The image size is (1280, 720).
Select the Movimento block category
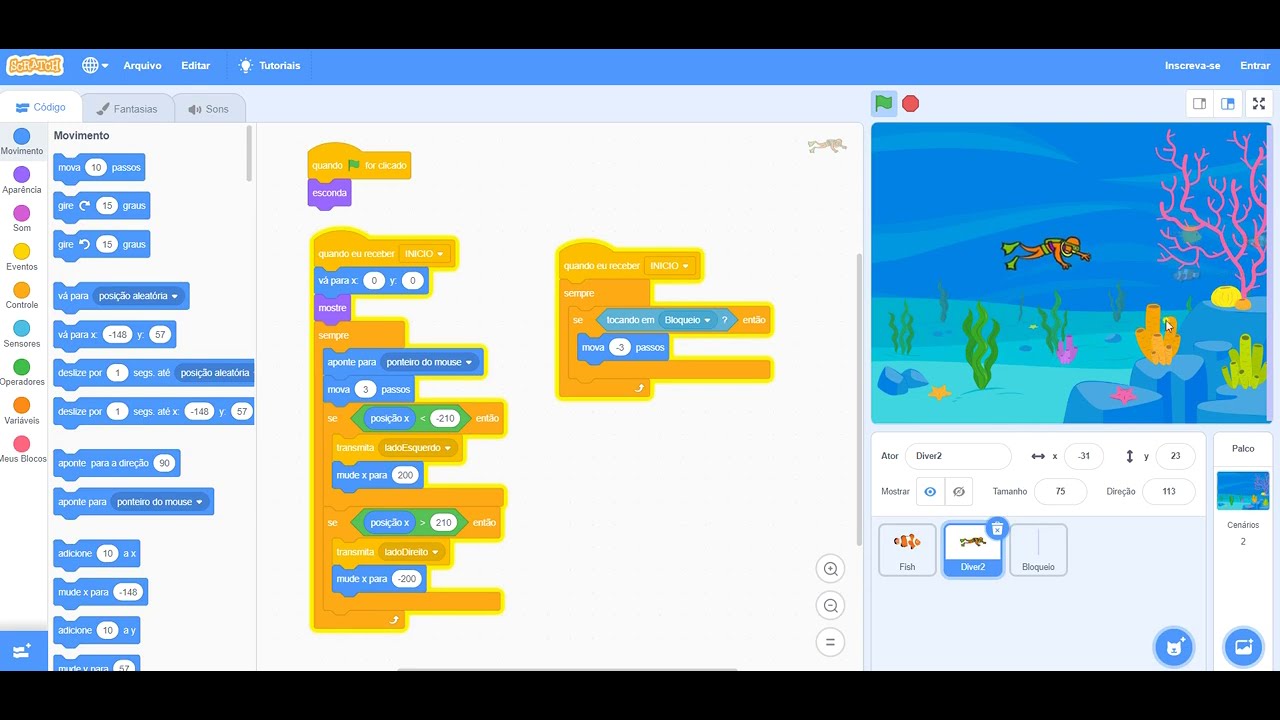pyautogui.click(x=22, y=141)
